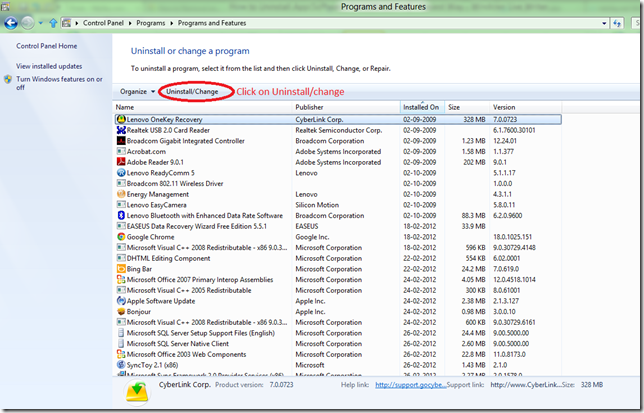The height and width of the screenshot is (413, 644).
Task: Open the Organize dropdown menu
Action: pos(137,92)
